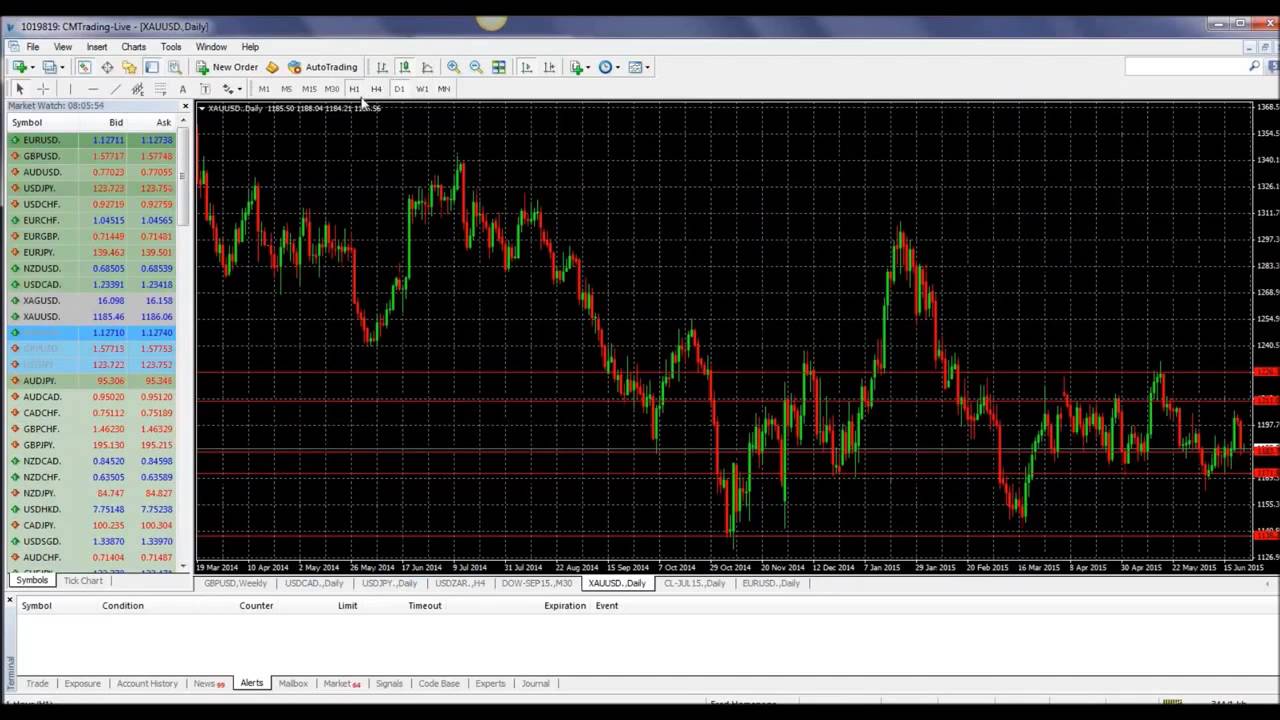Switch to the Tick Chart tab
The width and height of the screenshot is (1280, 720).
[x=83, y=581]
